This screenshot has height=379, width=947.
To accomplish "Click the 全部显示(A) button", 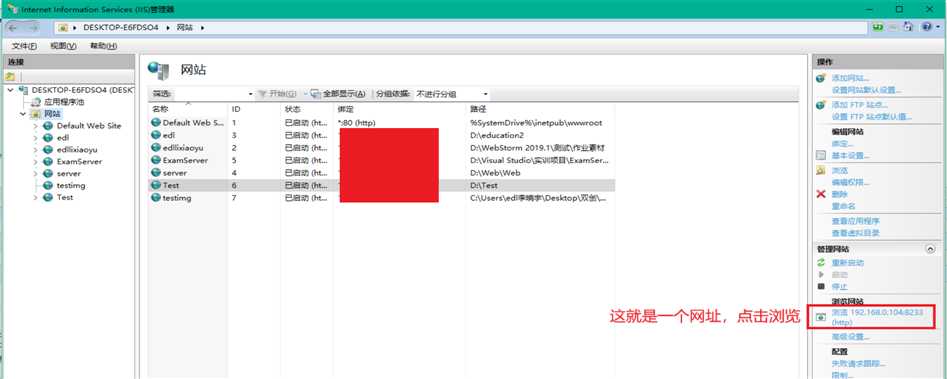I will coord(338,94).
